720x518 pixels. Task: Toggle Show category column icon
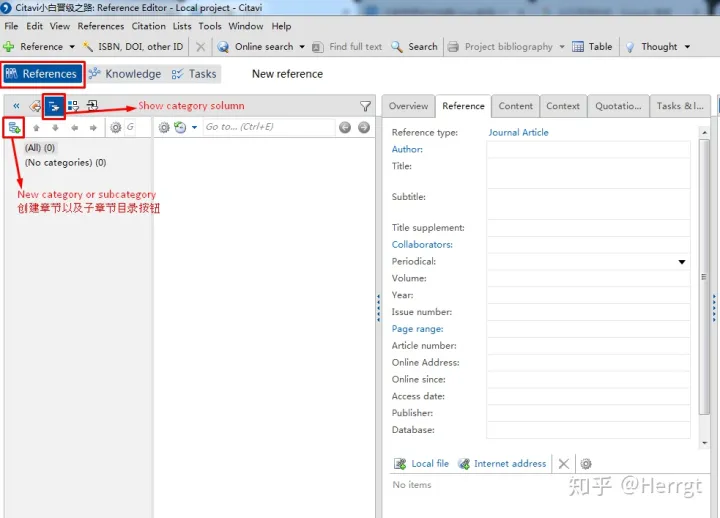coord(54,107)
